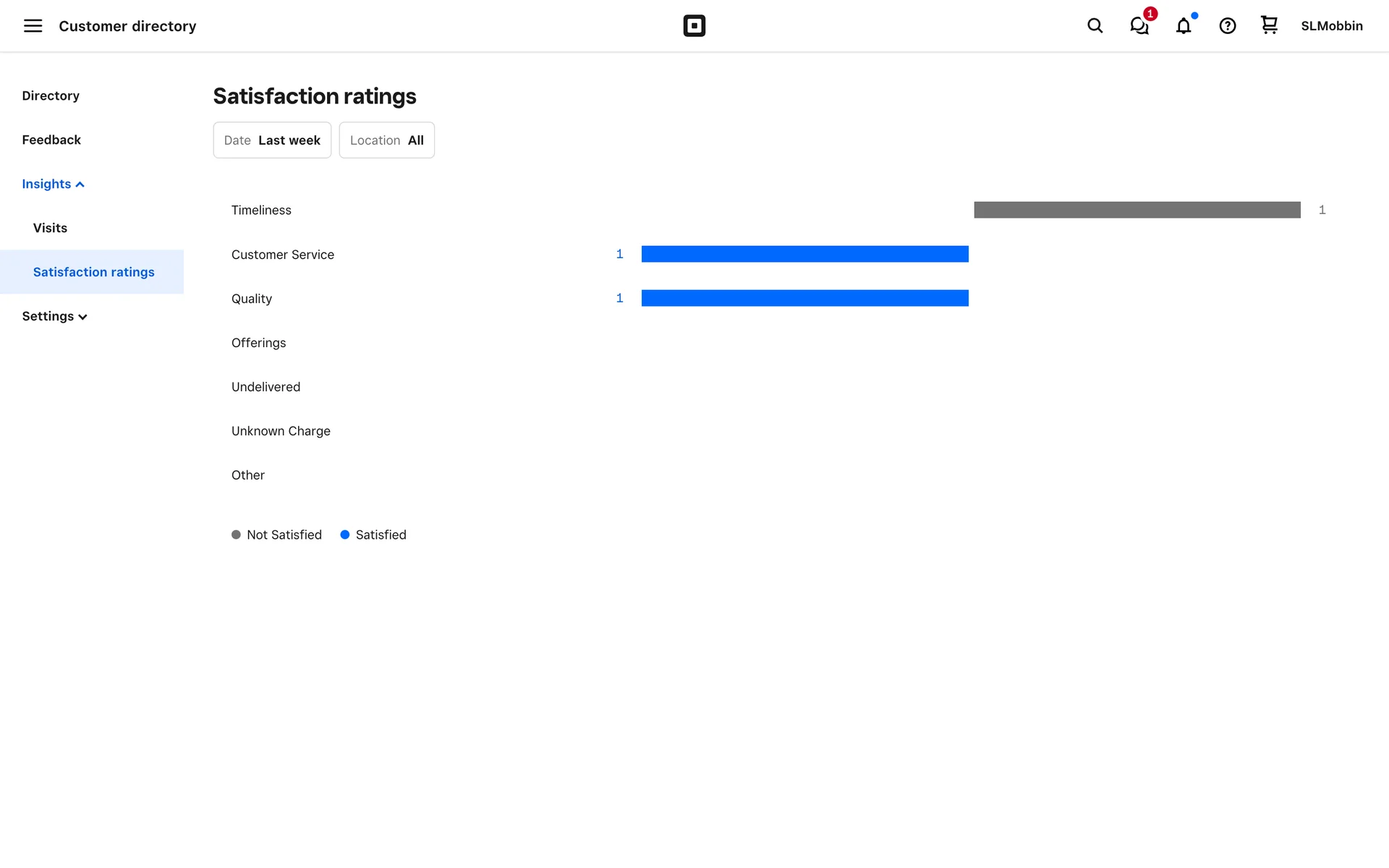Collapse the Insights section

[53, 184]
